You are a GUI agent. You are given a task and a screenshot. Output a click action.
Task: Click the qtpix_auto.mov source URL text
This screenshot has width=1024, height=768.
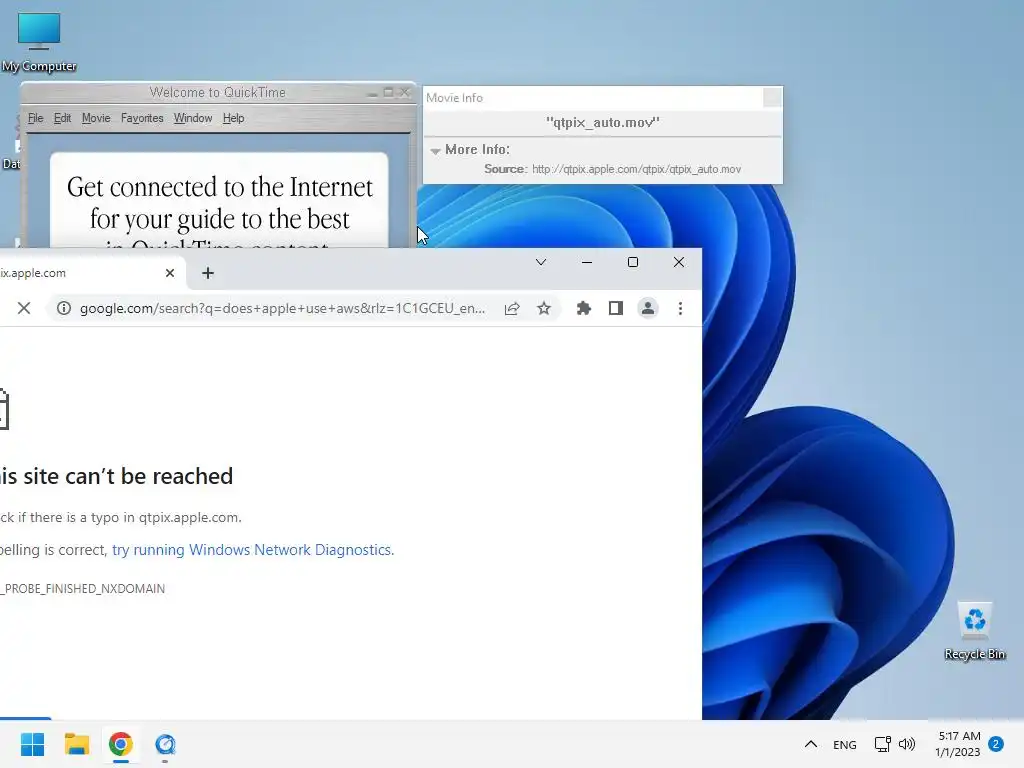click(636, 169)
